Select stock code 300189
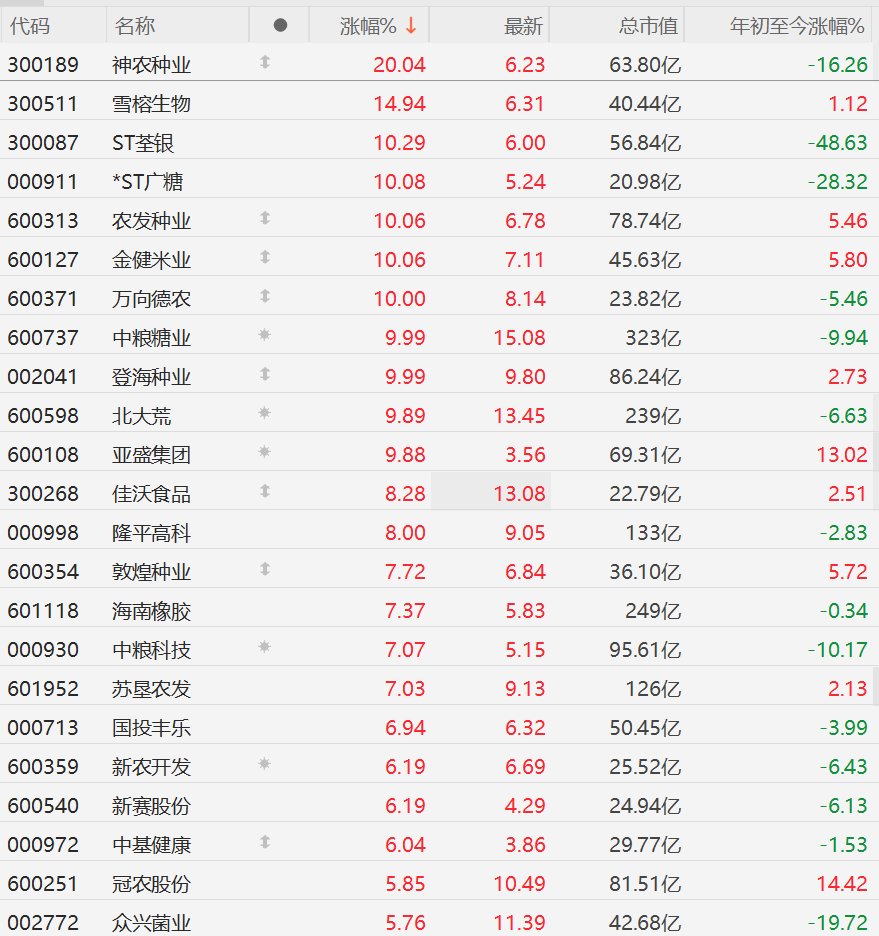879x936 pixels. pos(43,64)
